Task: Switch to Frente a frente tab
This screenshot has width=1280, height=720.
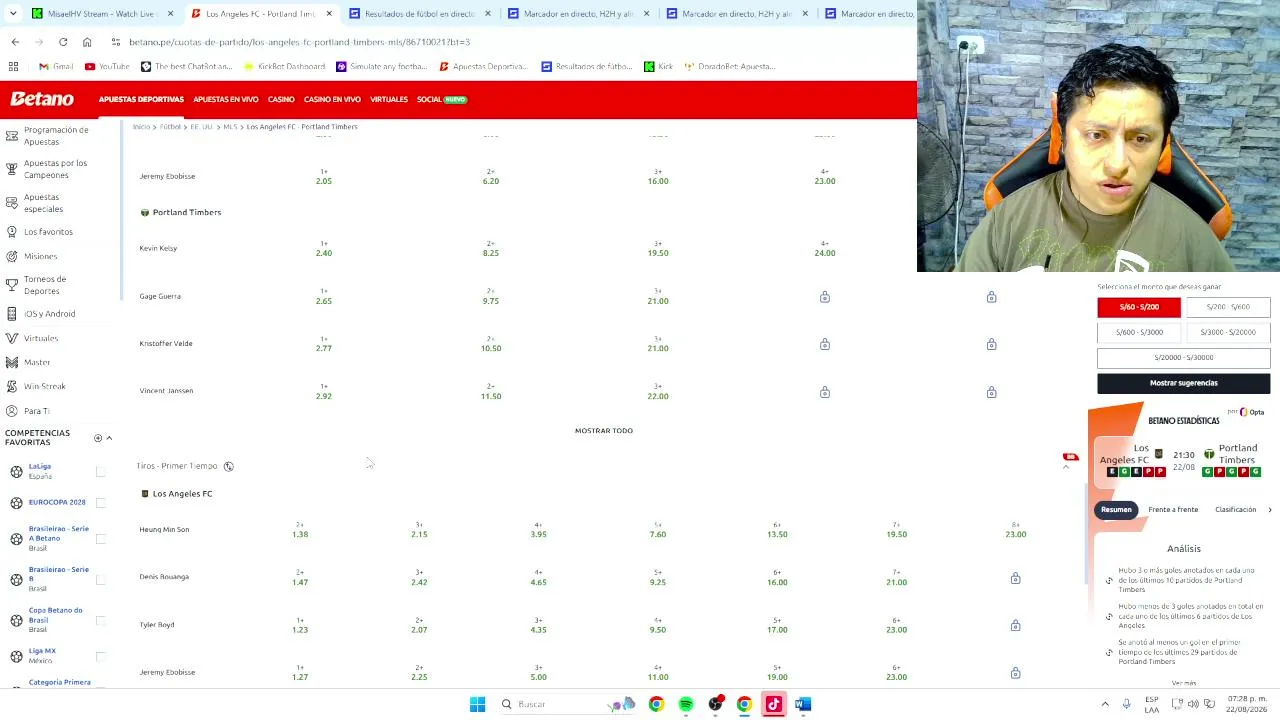Action: [1173, 510]
